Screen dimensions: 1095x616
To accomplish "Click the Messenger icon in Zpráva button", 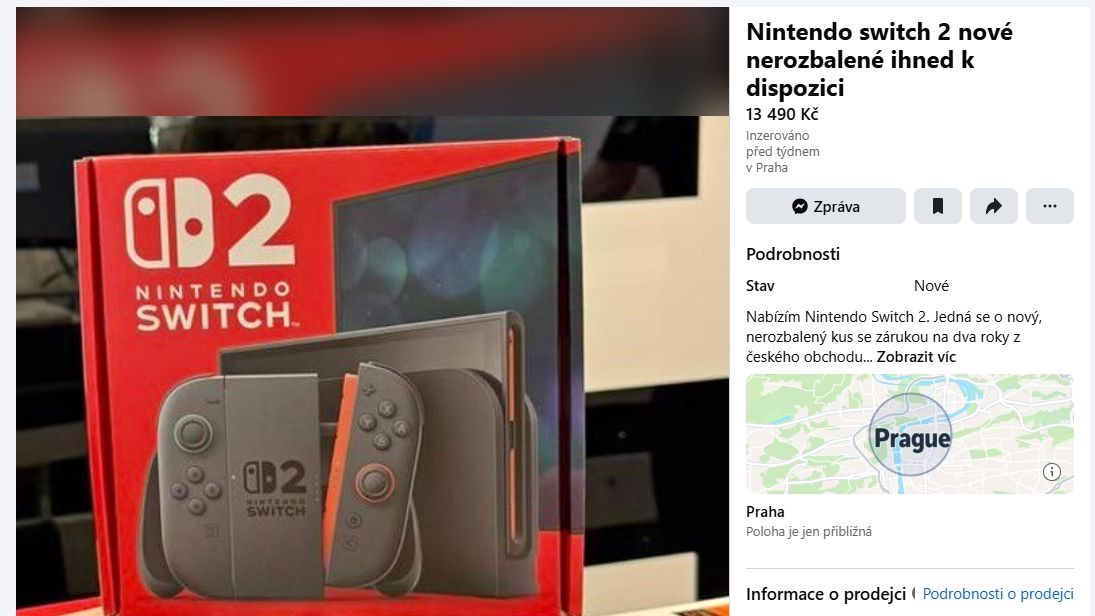I will coord(800,206).
